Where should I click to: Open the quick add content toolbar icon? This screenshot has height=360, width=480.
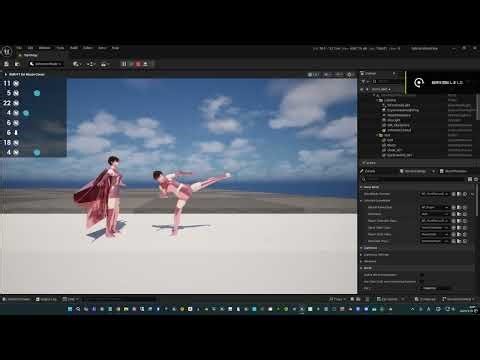(77, 64)
